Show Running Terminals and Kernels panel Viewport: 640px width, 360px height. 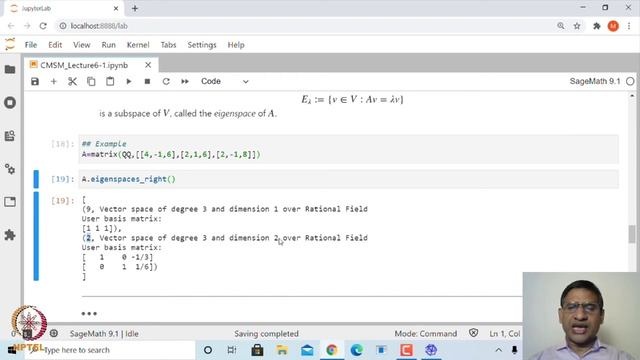pyautogui.click(x=10, y=102)
